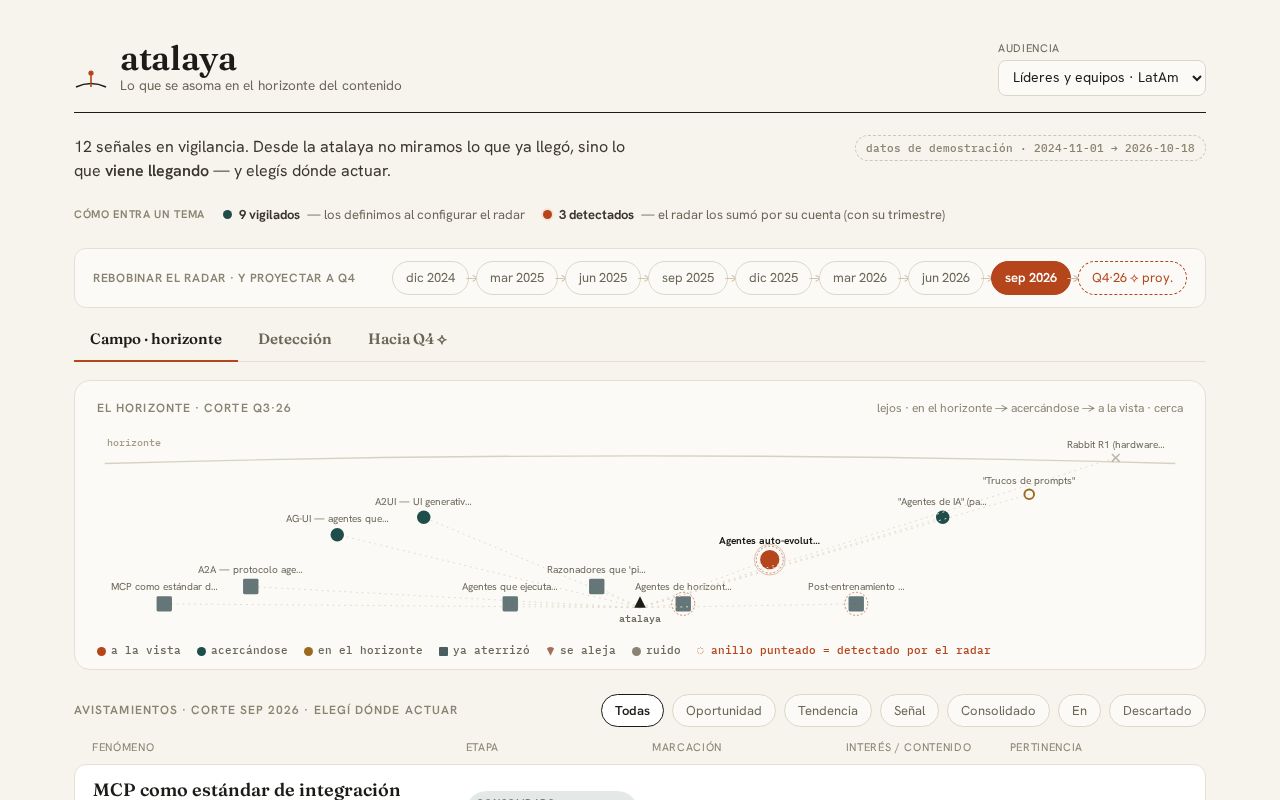The image size is (1280, 800).
Task: Click the orange Agentes auto-evolutivos marker
Action: (769, 560)
